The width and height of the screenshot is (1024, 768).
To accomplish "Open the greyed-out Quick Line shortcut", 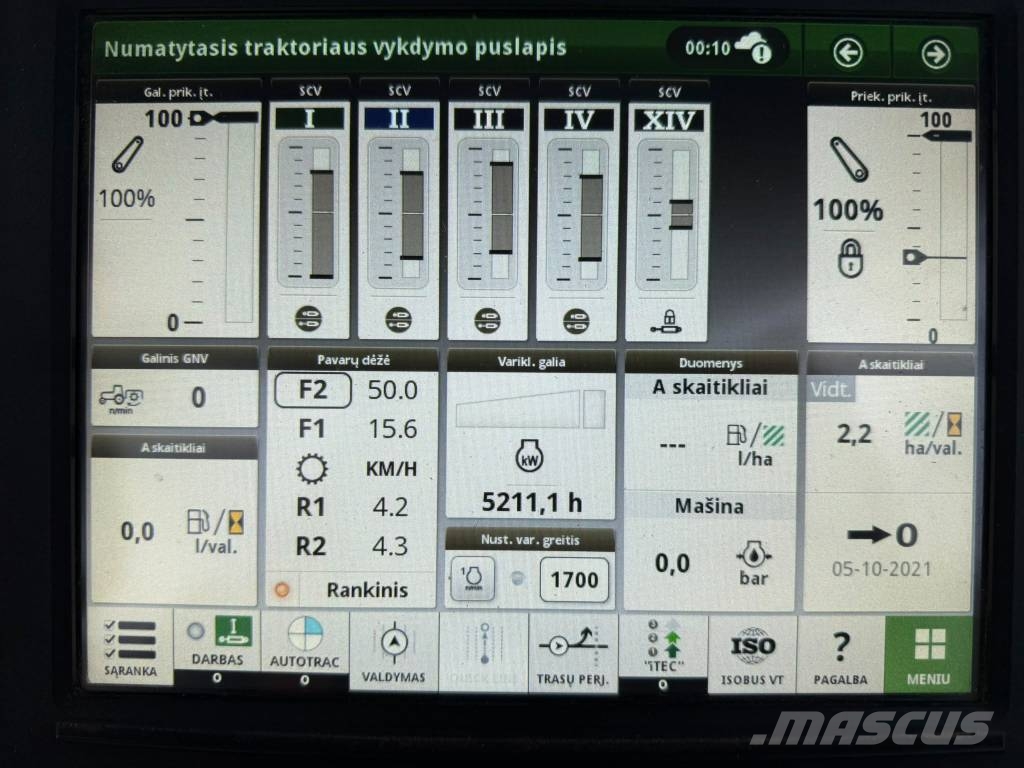I will 483,652.
